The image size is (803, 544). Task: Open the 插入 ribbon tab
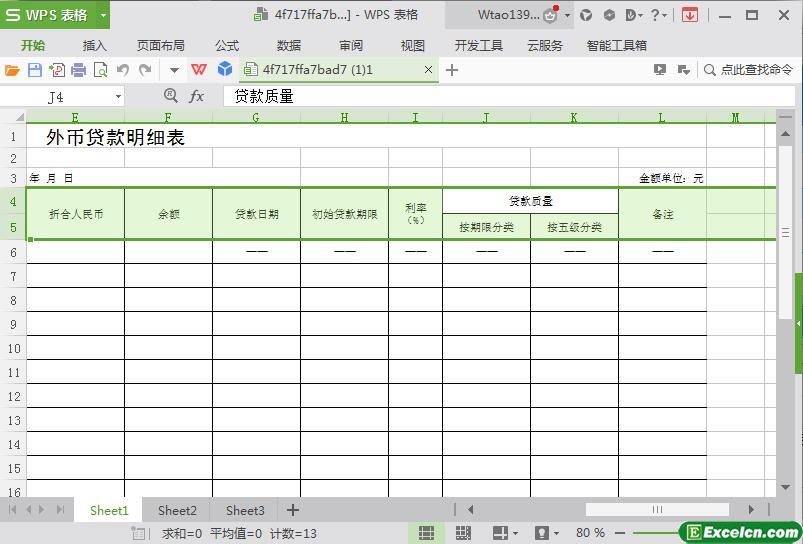[x=95, y=46]
